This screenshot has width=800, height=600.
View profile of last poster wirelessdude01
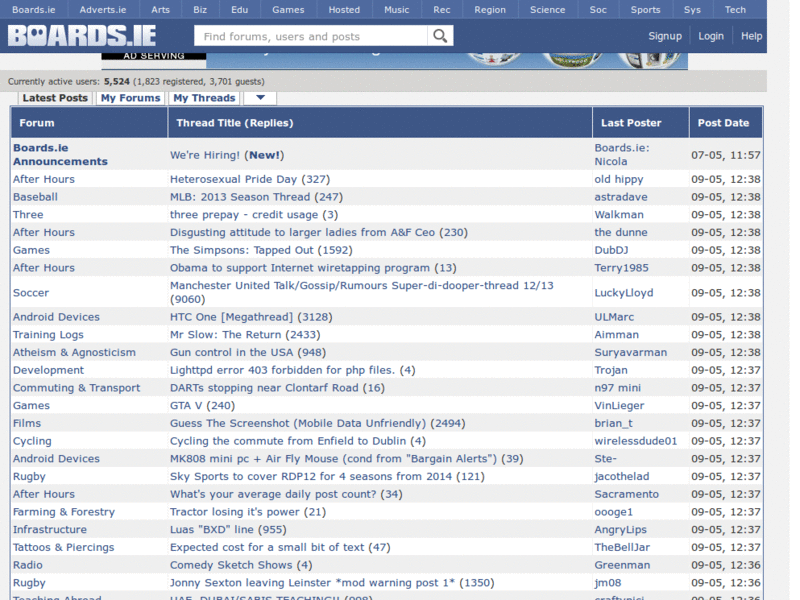click(636, 441)
